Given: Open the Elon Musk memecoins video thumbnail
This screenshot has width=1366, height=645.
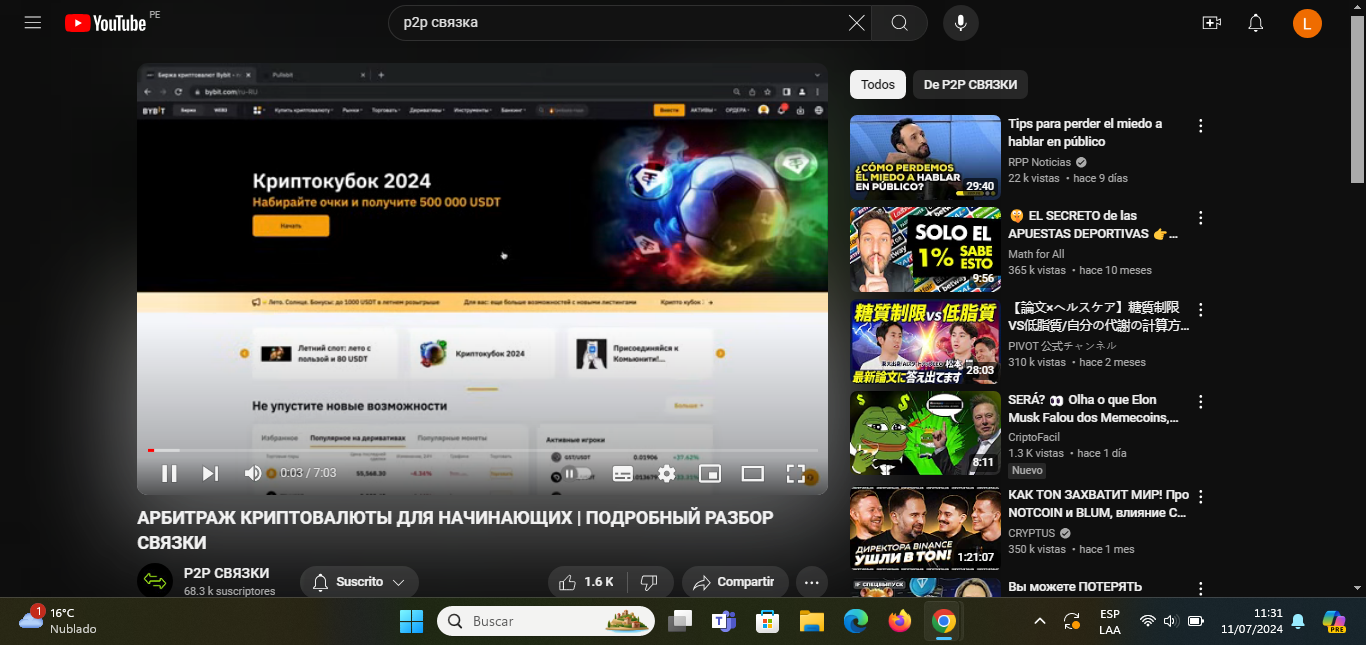Looking at the screenshot, I should 925,433.
